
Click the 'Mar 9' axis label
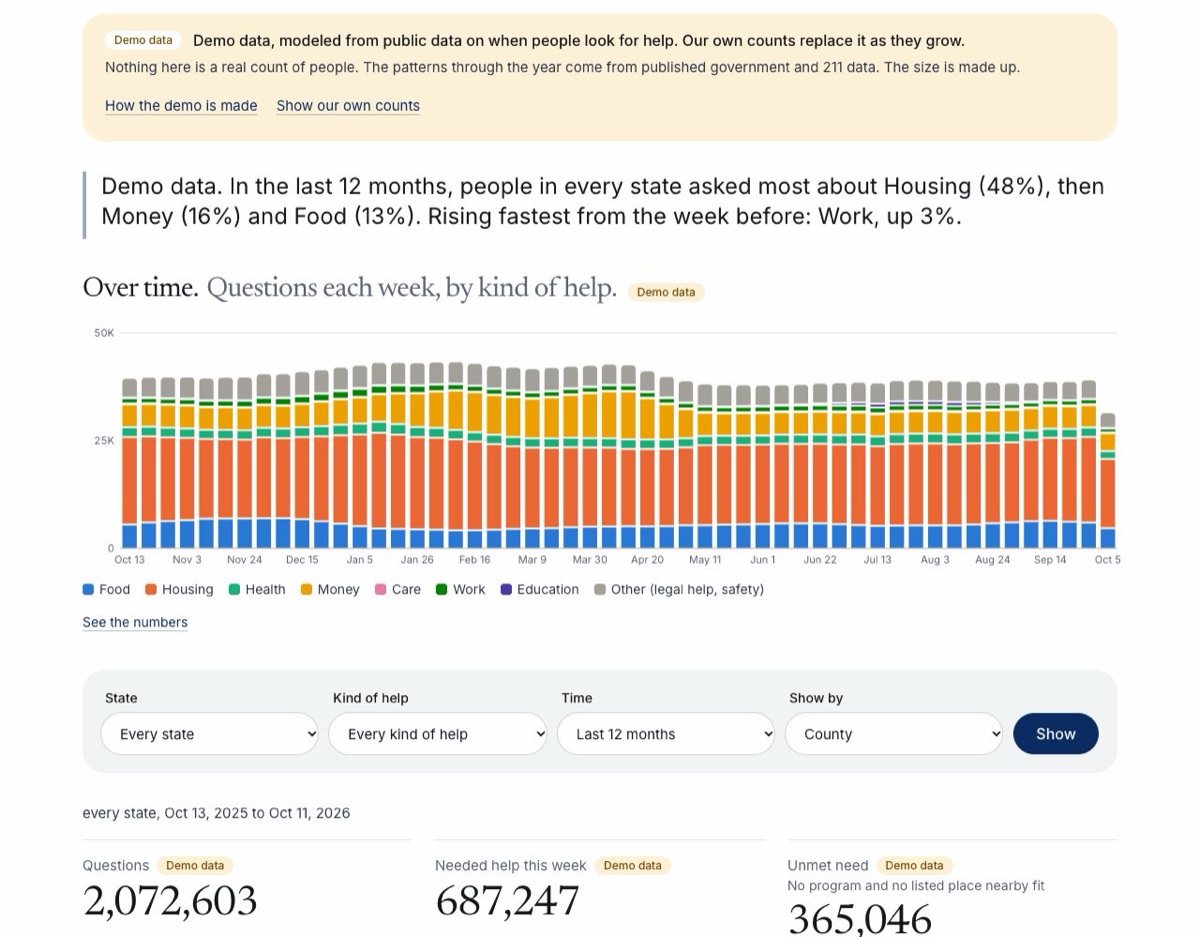532,560
